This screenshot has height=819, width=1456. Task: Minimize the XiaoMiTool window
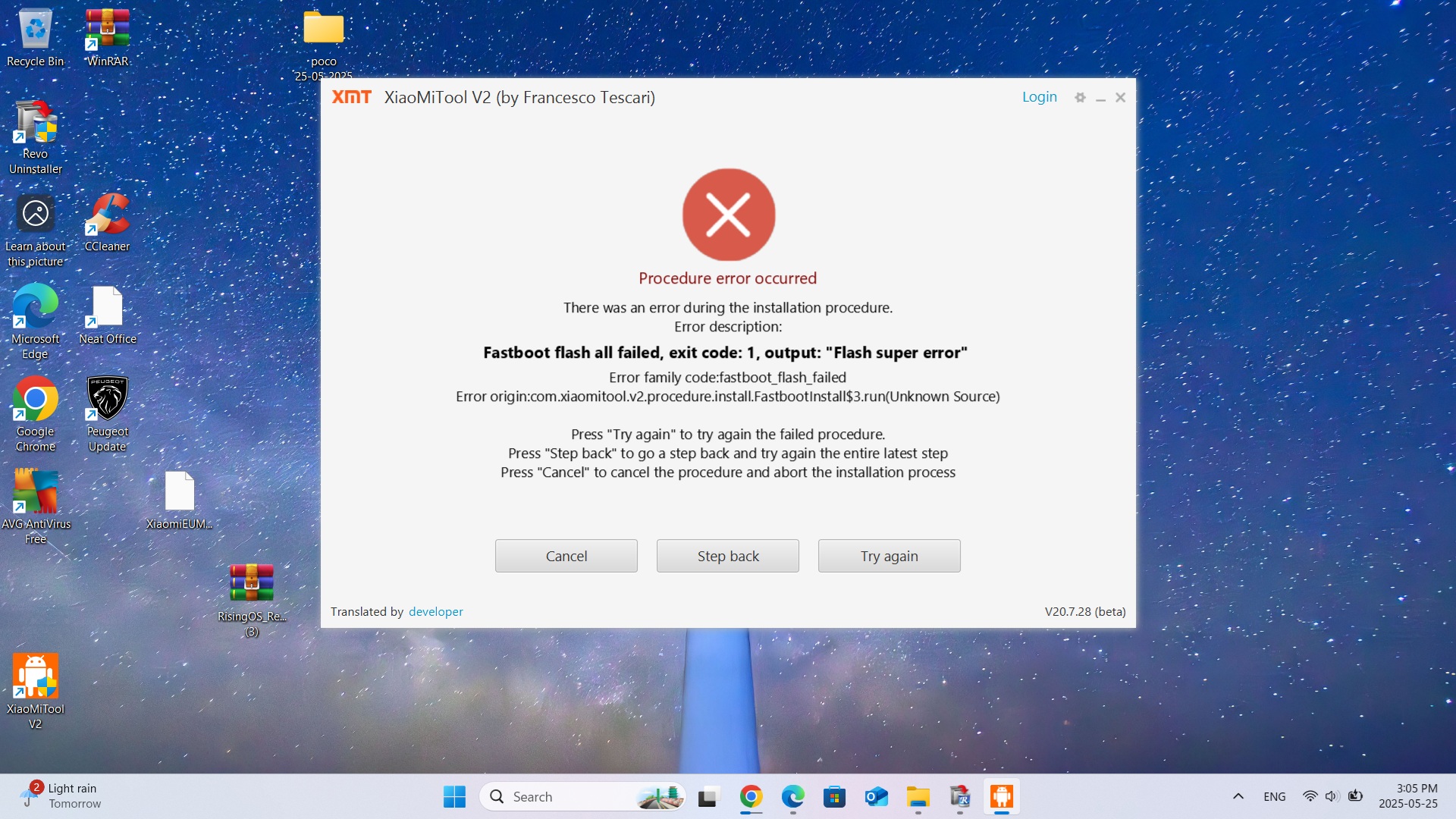click(1100, 98)
